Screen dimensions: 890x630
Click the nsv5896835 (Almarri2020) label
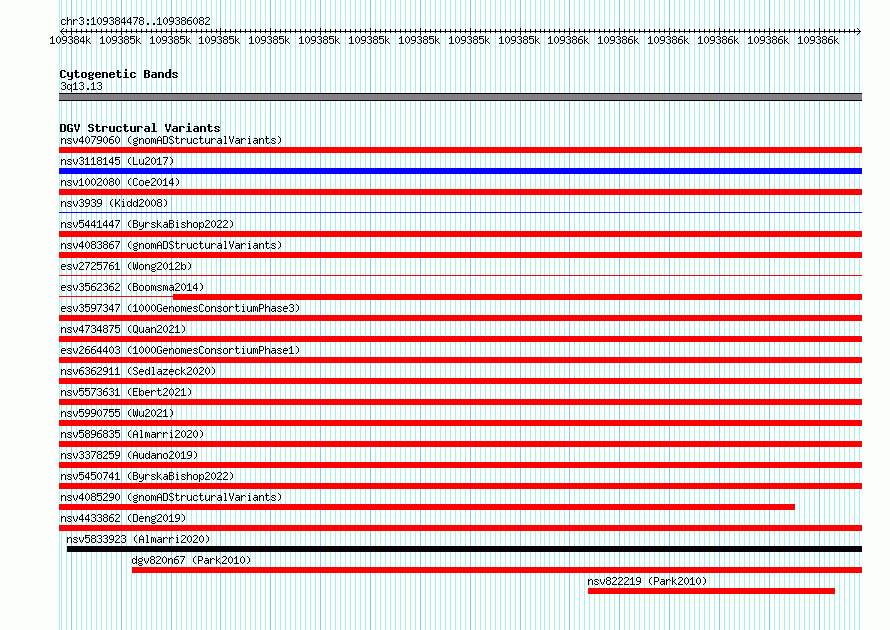point(132,434)
